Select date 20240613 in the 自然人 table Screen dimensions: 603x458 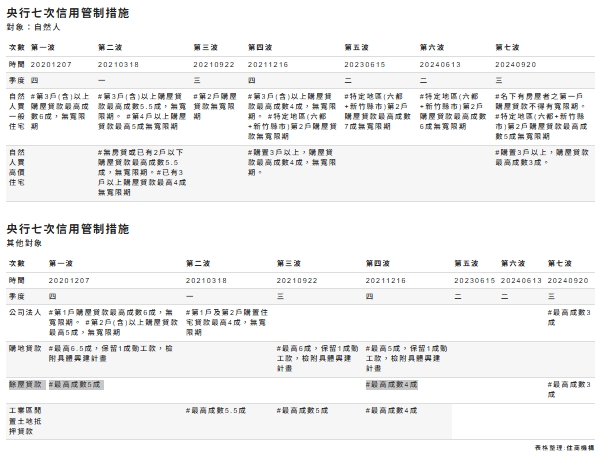click(x=440, y=65)
